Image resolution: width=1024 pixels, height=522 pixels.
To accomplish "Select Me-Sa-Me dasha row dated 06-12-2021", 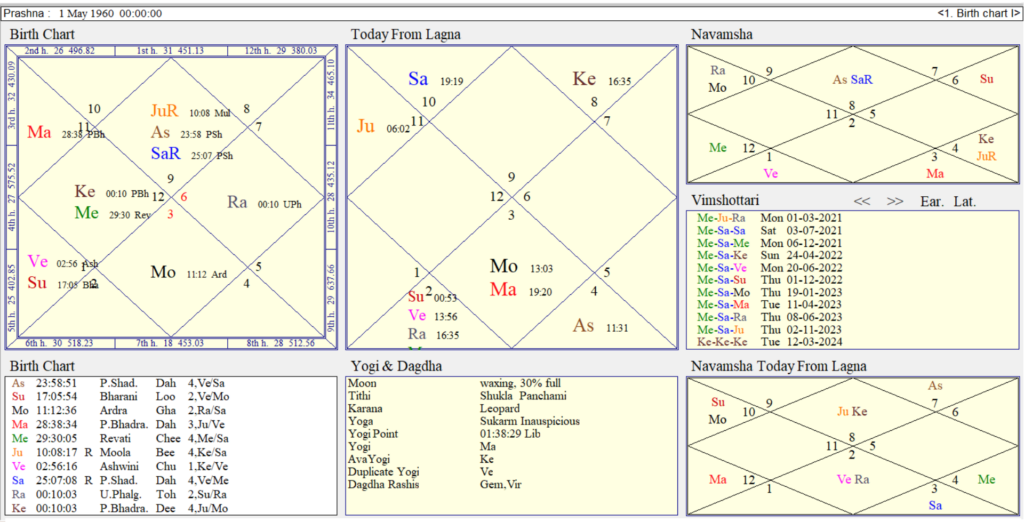I will [770, 242].
